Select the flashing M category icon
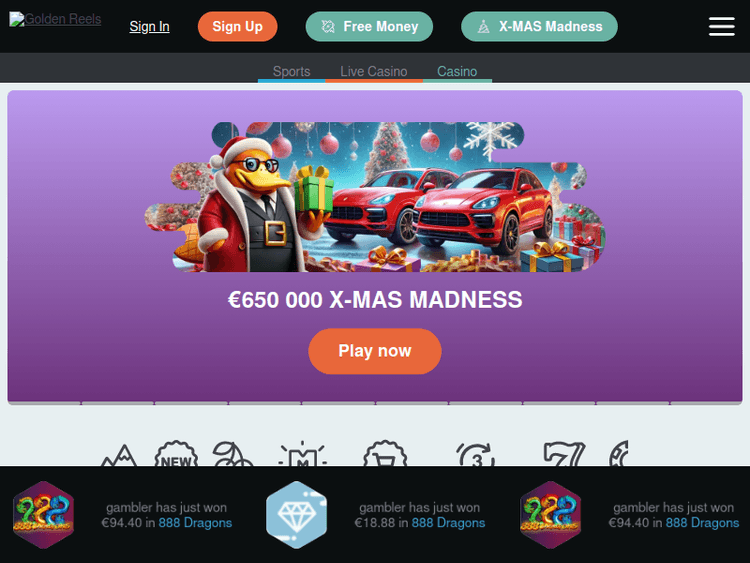This screenshot has height=563, width=750. pyautogui.click(x=302, y=453)
